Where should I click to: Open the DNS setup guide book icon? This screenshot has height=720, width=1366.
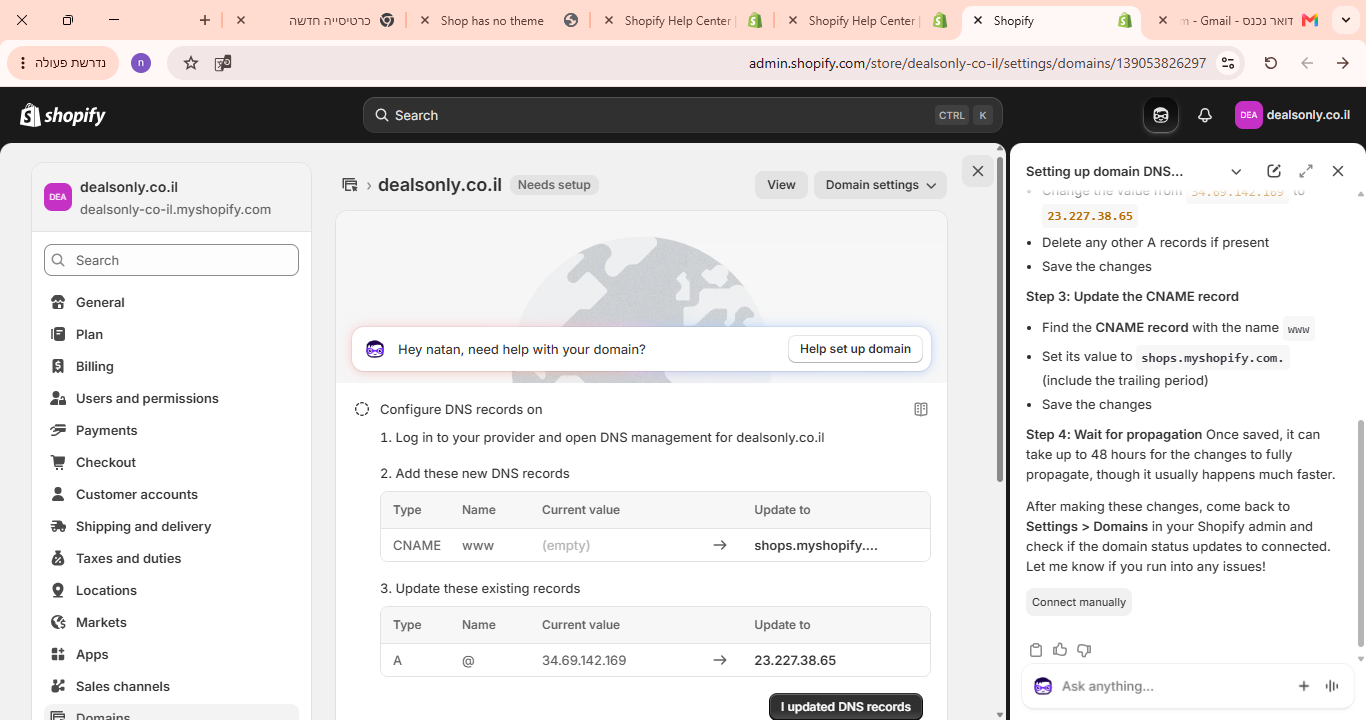tap(921, 409)
